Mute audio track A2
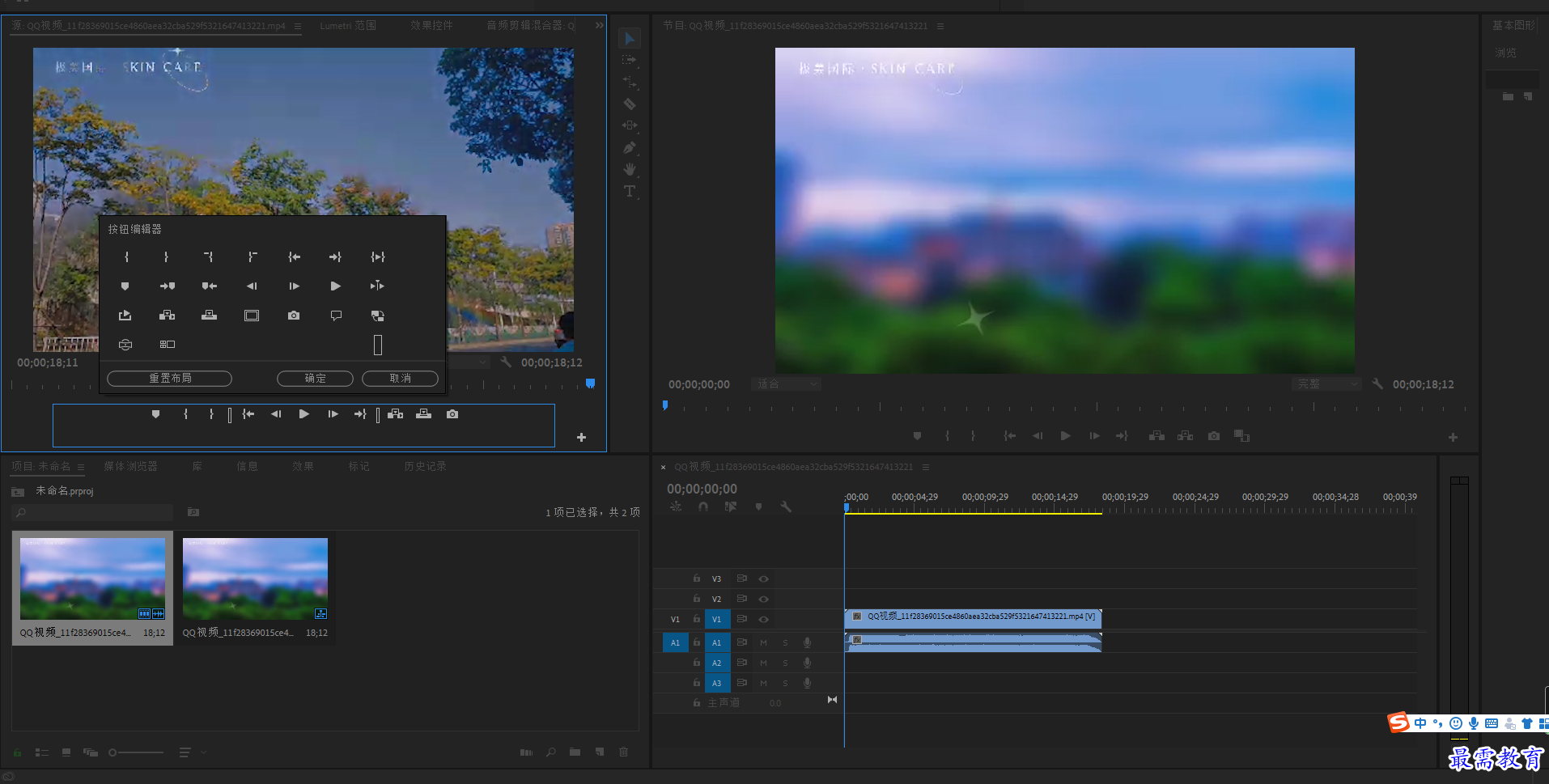 click(763, 663)
